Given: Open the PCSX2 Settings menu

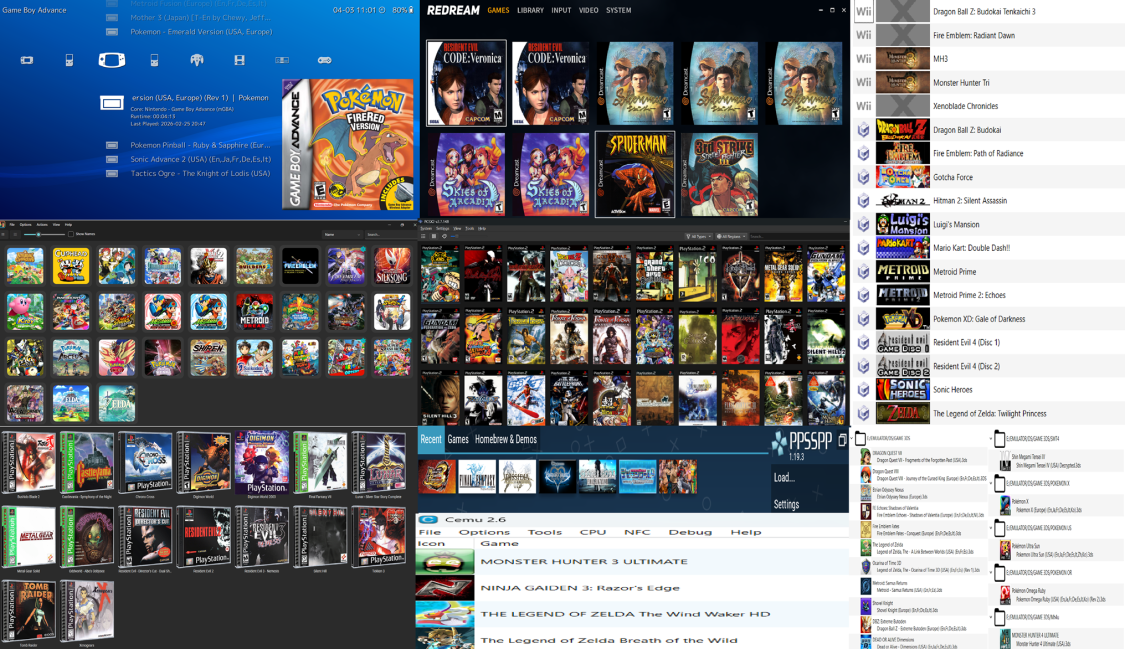Looking at the screenshot, I should (x=443, y=228).
